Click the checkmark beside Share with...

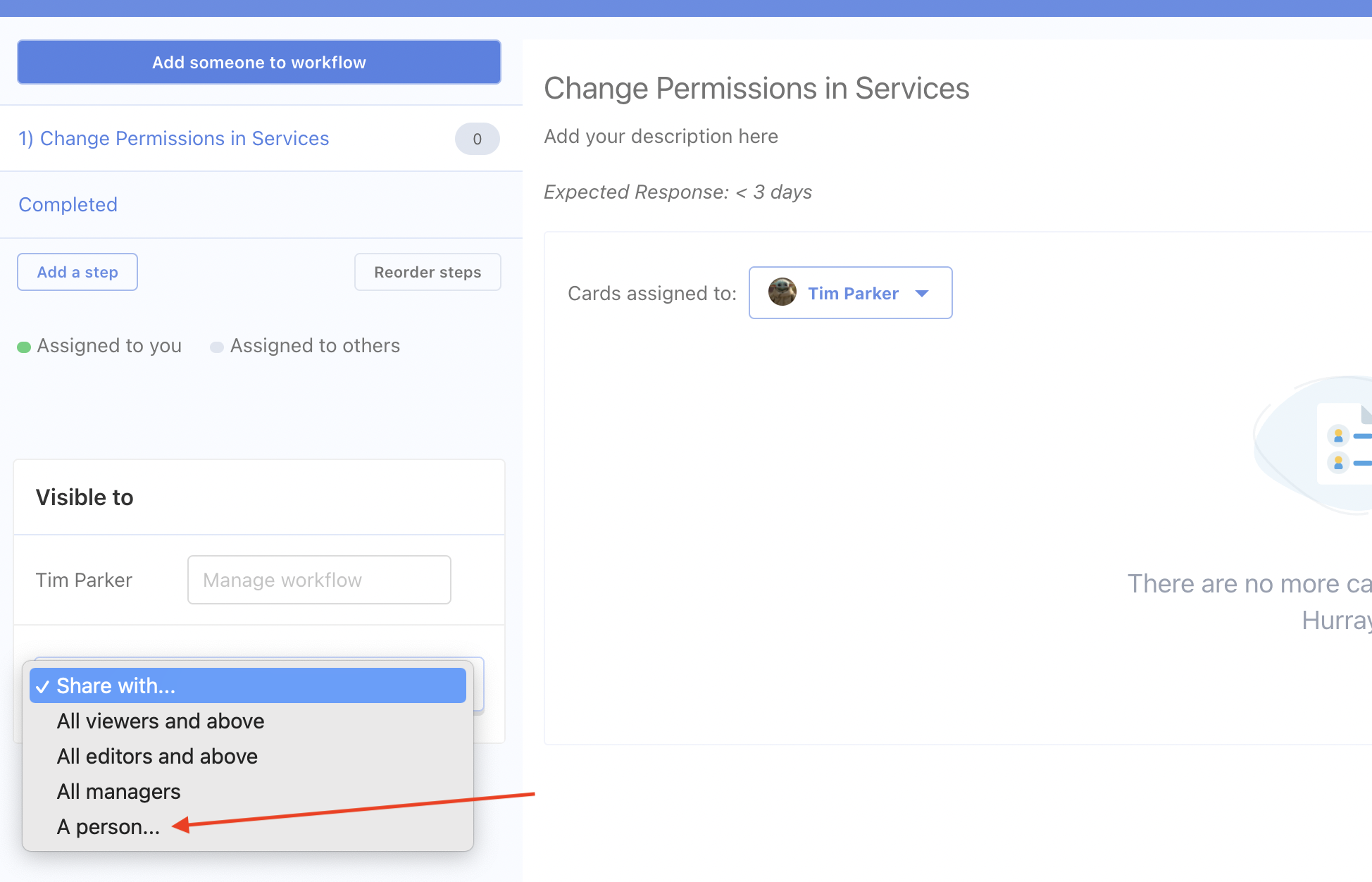click(43, 685)
